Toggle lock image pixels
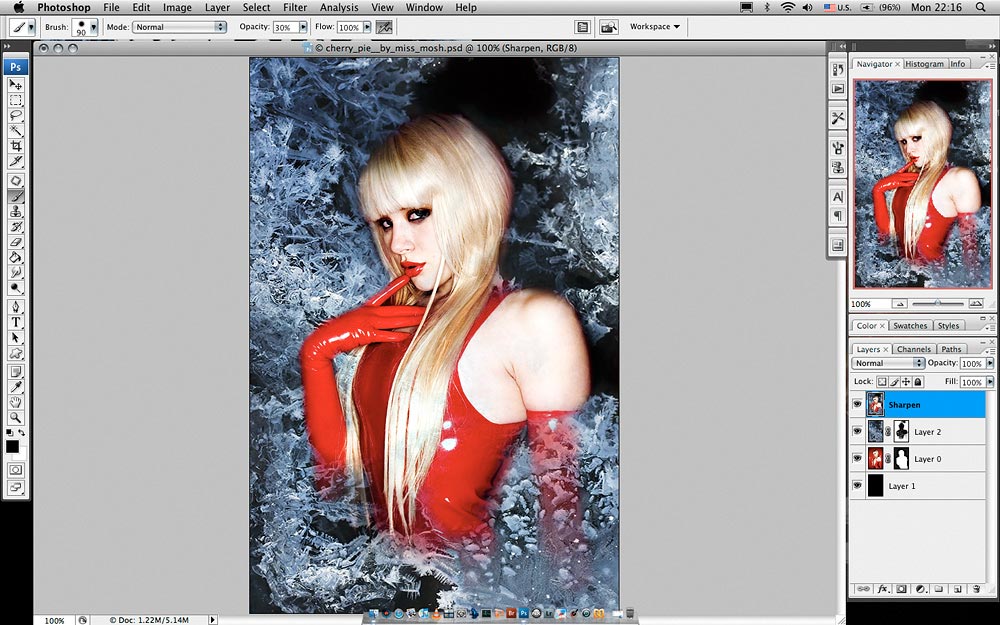Screen dimensions: 1000x625 point(894,381)
